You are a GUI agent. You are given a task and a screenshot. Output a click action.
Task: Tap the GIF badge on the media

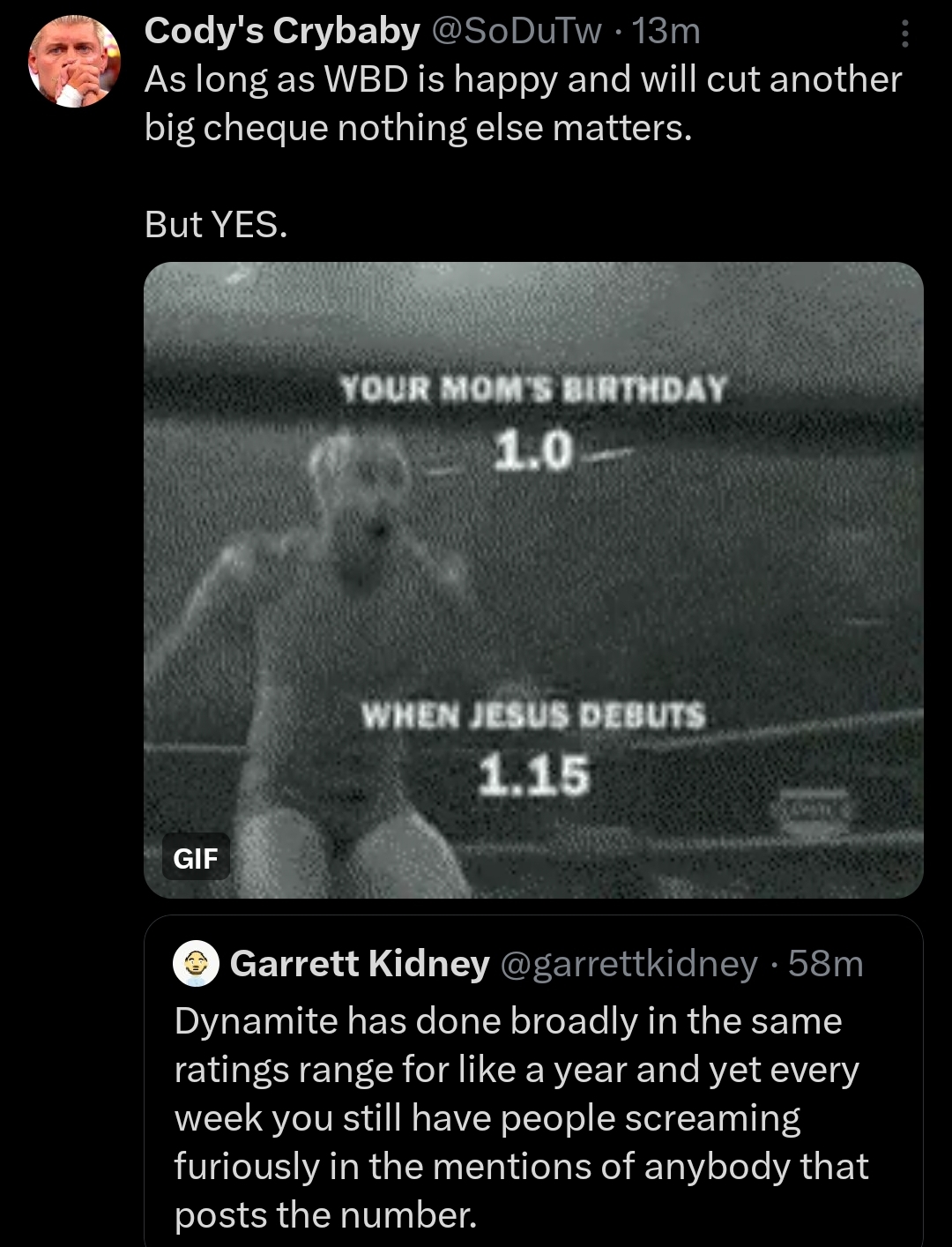point(196,858)
